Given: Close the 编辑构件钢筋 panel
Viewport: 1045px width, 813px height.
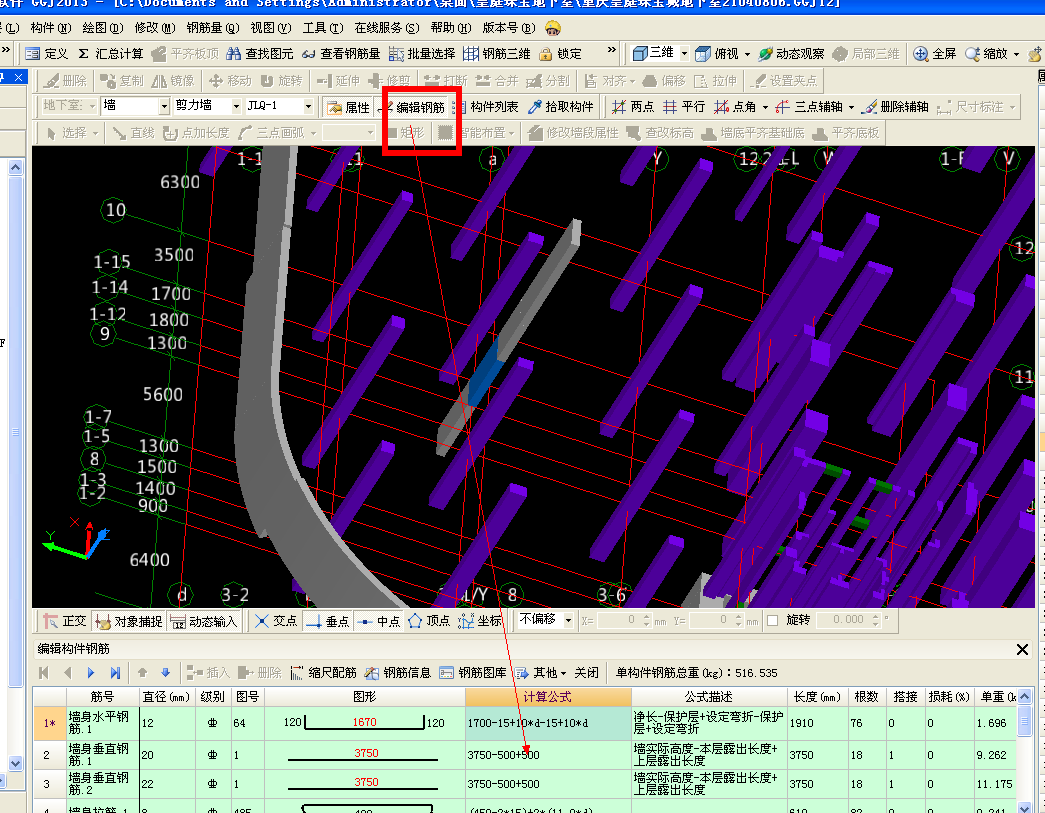Looking at the screenshot, I should (x=1022, y=649).
